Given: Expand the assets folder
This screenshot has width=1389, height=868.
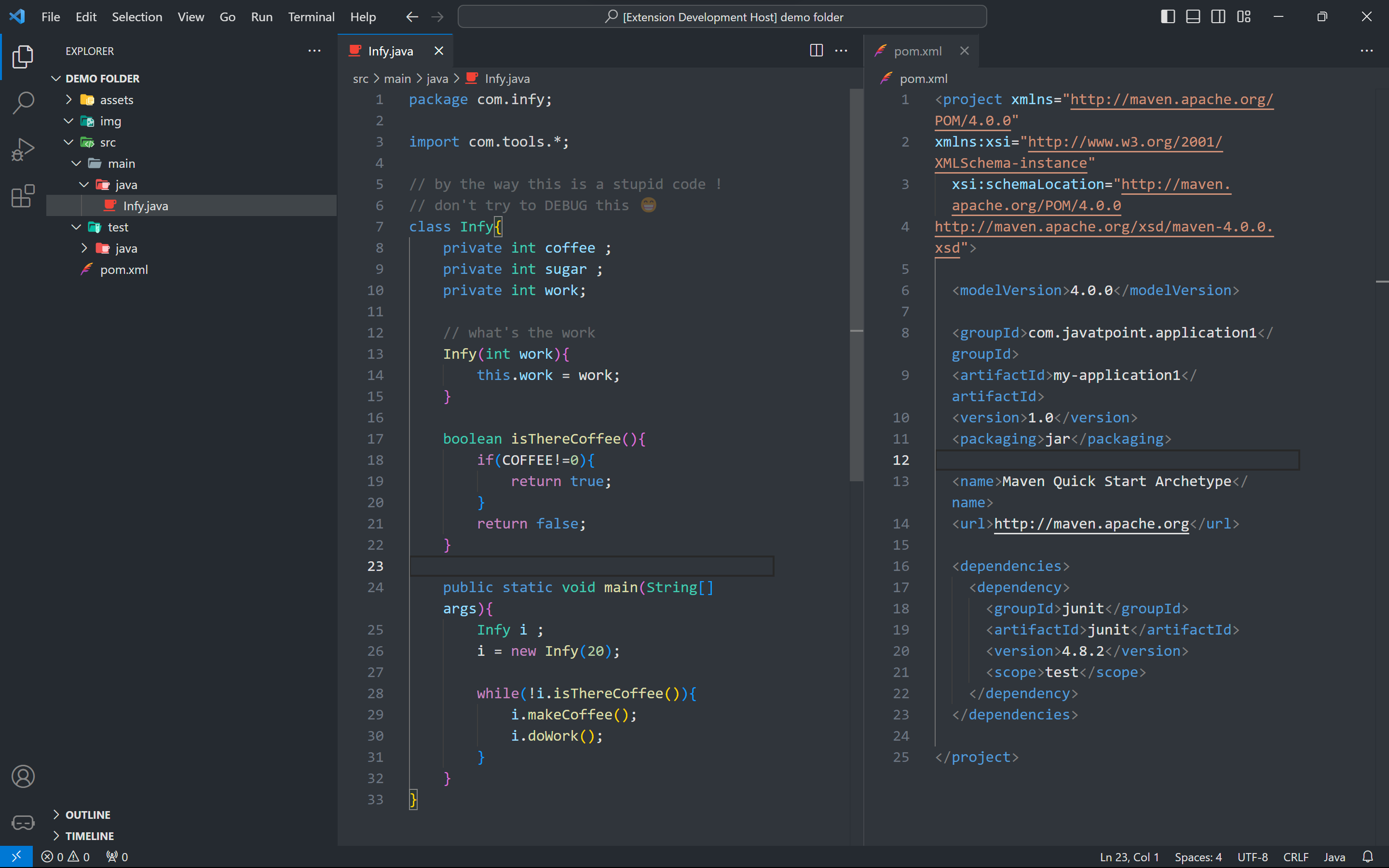Looking at the screenshot, I should click(117, 100).
